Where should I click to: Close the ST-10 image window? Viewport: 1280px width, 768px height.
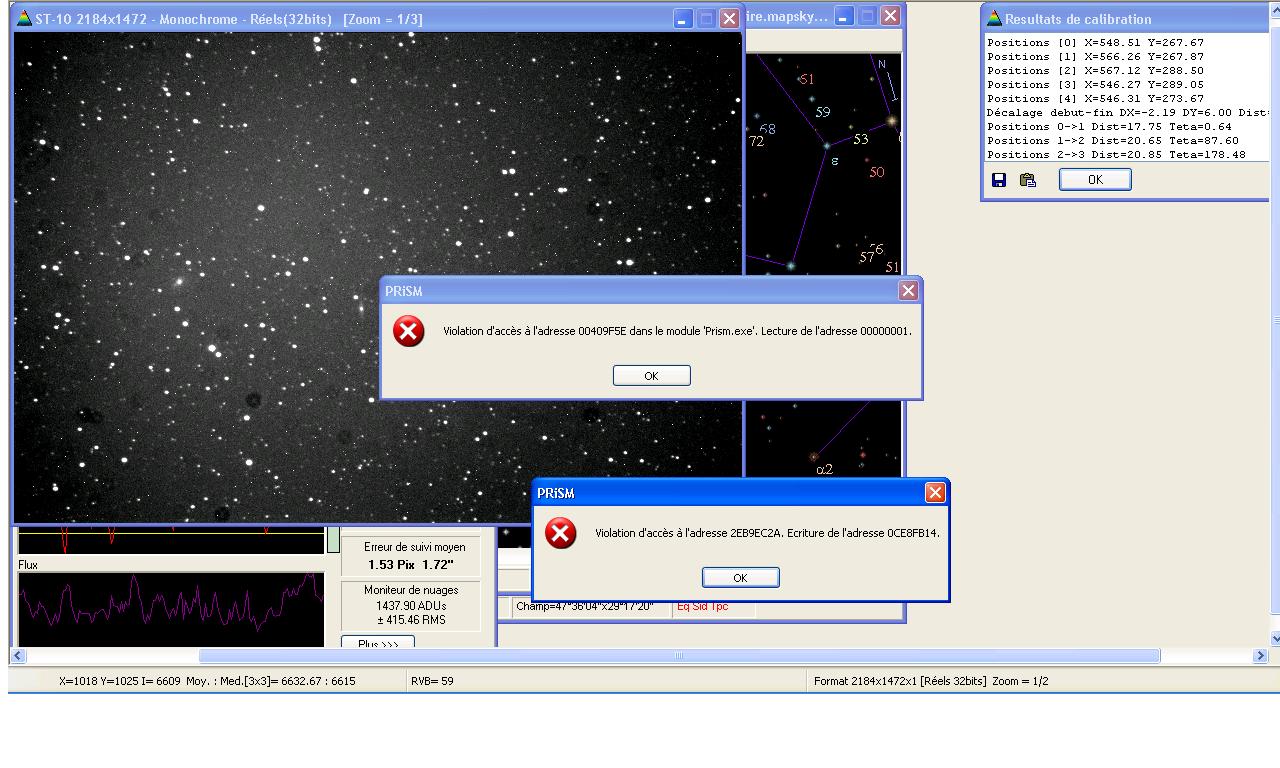click(729, 19)
